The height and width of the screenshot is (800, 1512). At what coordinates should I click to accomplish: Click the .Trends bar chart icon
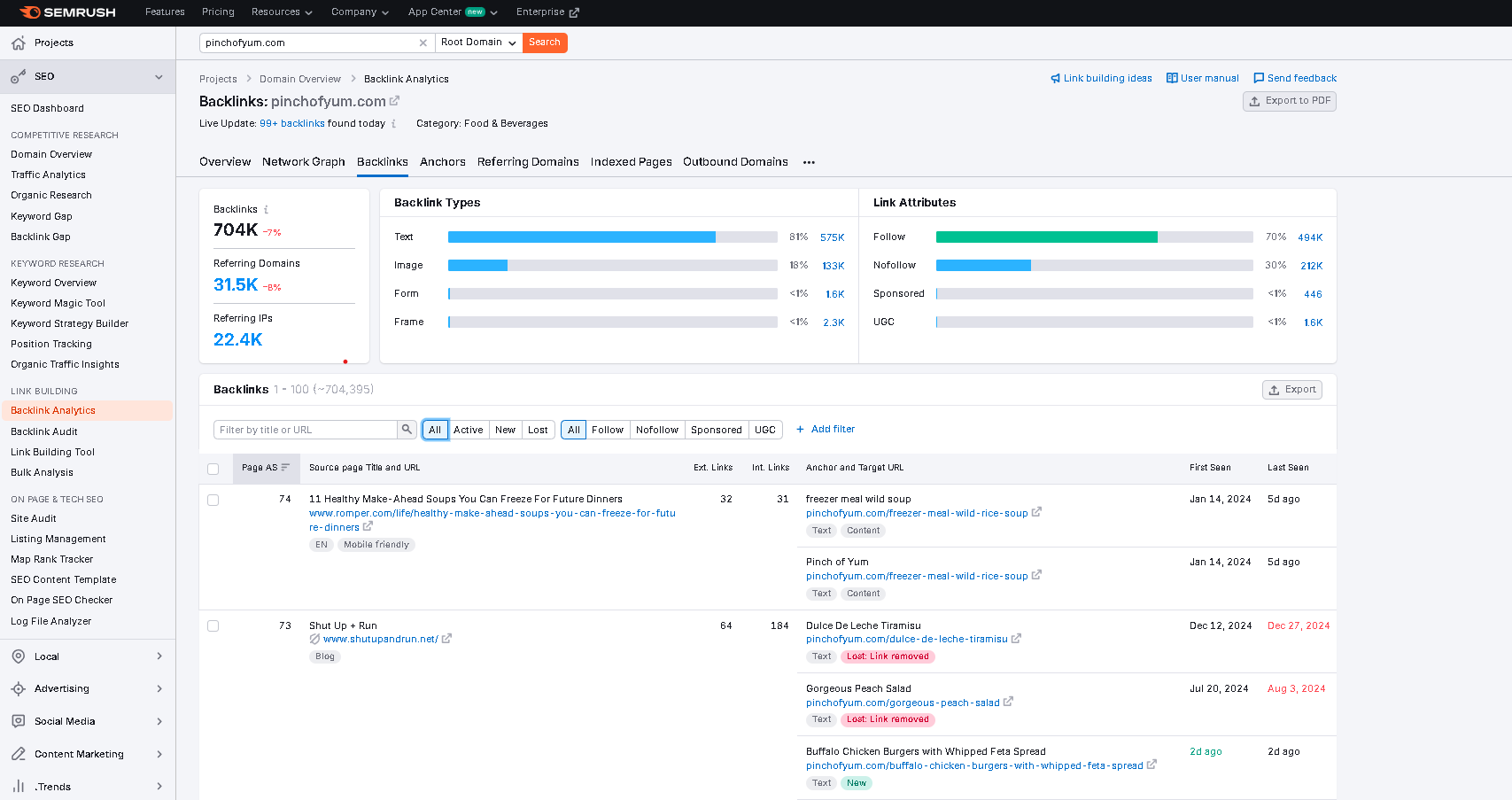pos(18,787)
